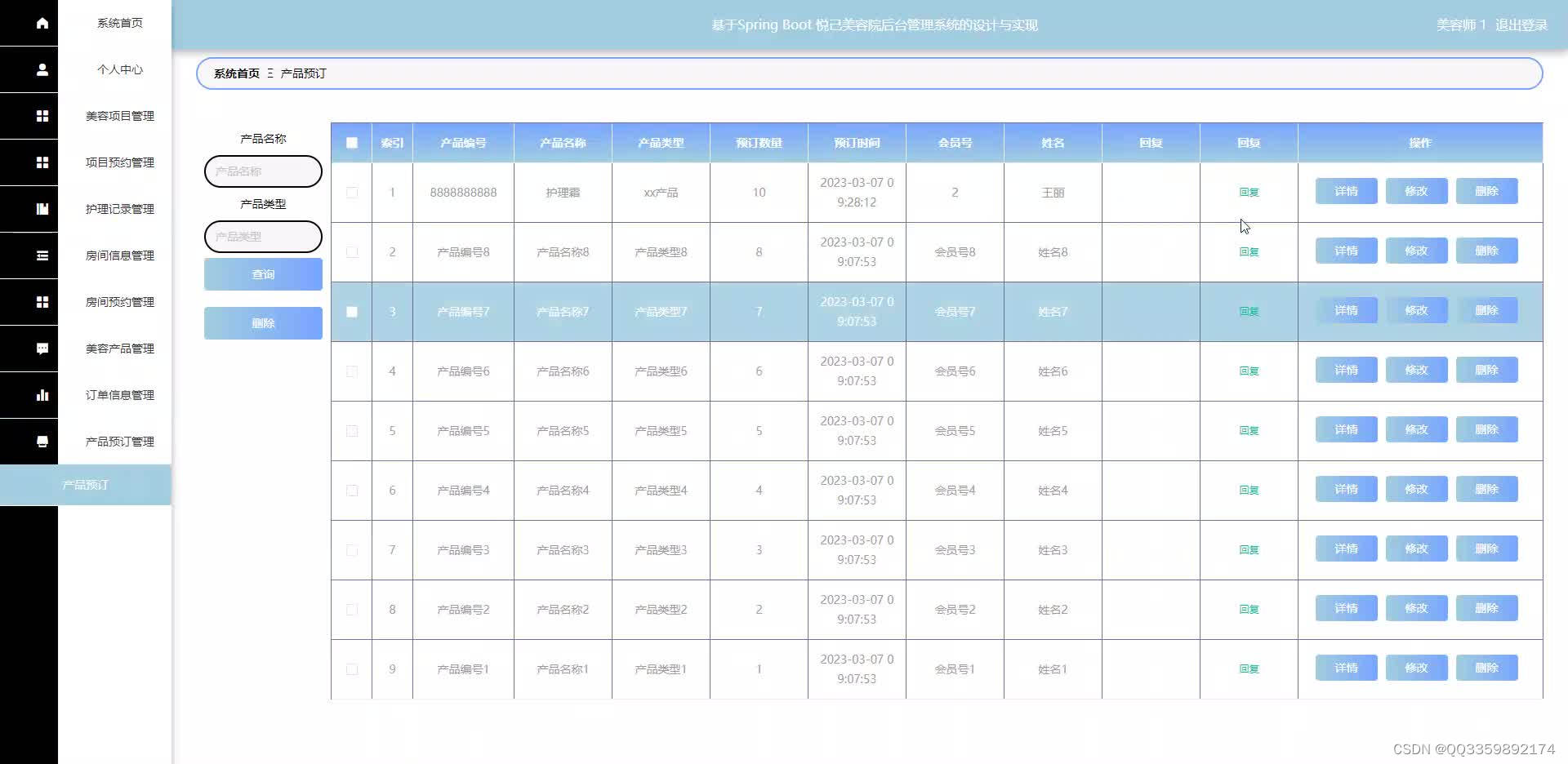Open 房间信息管理 menu
Screen dimensions: 1568x764
[x=120, y=255]
